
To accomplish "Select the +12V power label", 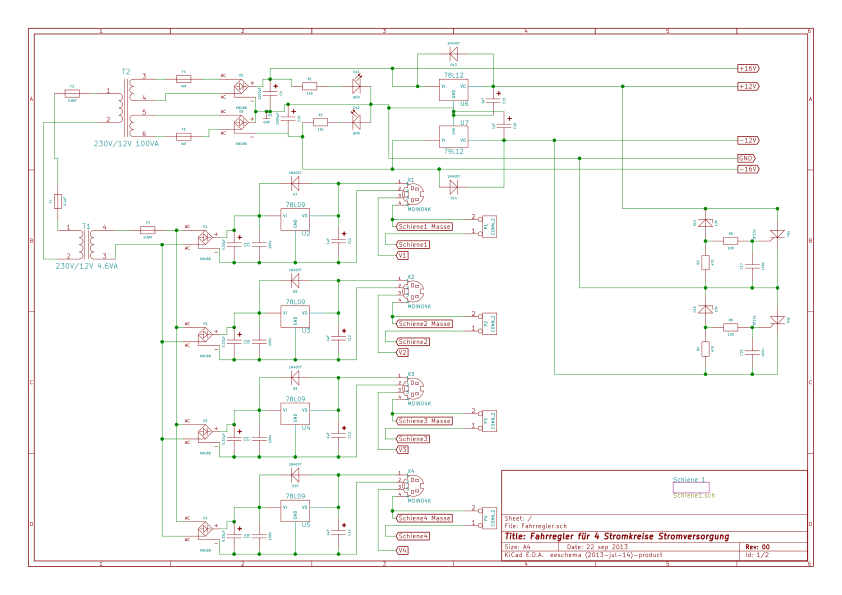I will click(748, 86).
